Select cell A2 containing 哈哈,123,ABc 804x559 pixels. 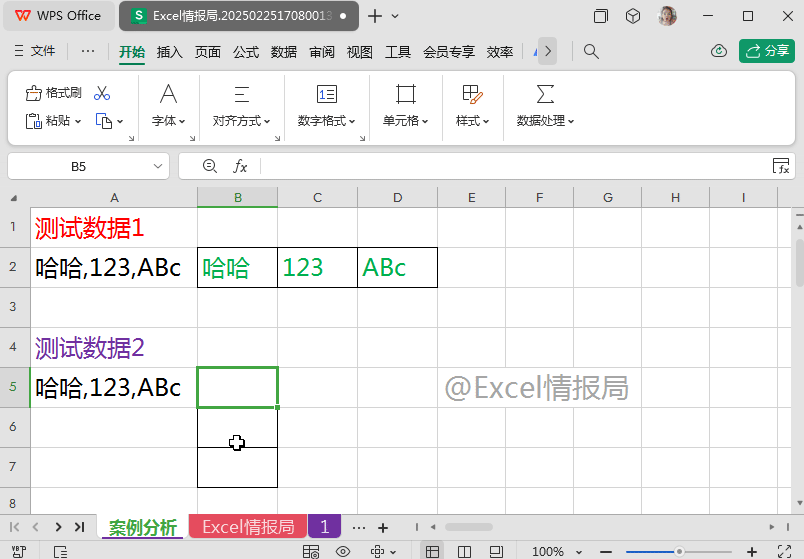pyautogui.click(x=114, y=268)
